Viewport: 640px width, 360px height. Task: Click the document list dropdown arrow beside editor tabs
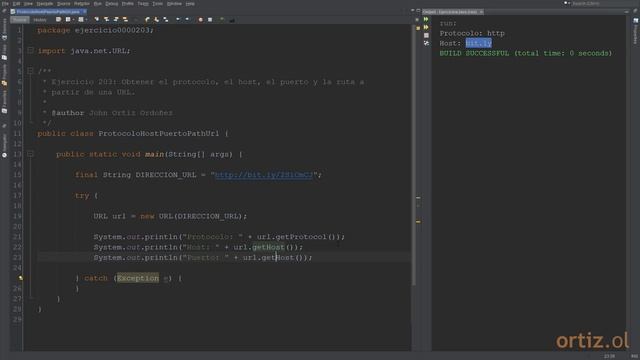coord(413,11)
